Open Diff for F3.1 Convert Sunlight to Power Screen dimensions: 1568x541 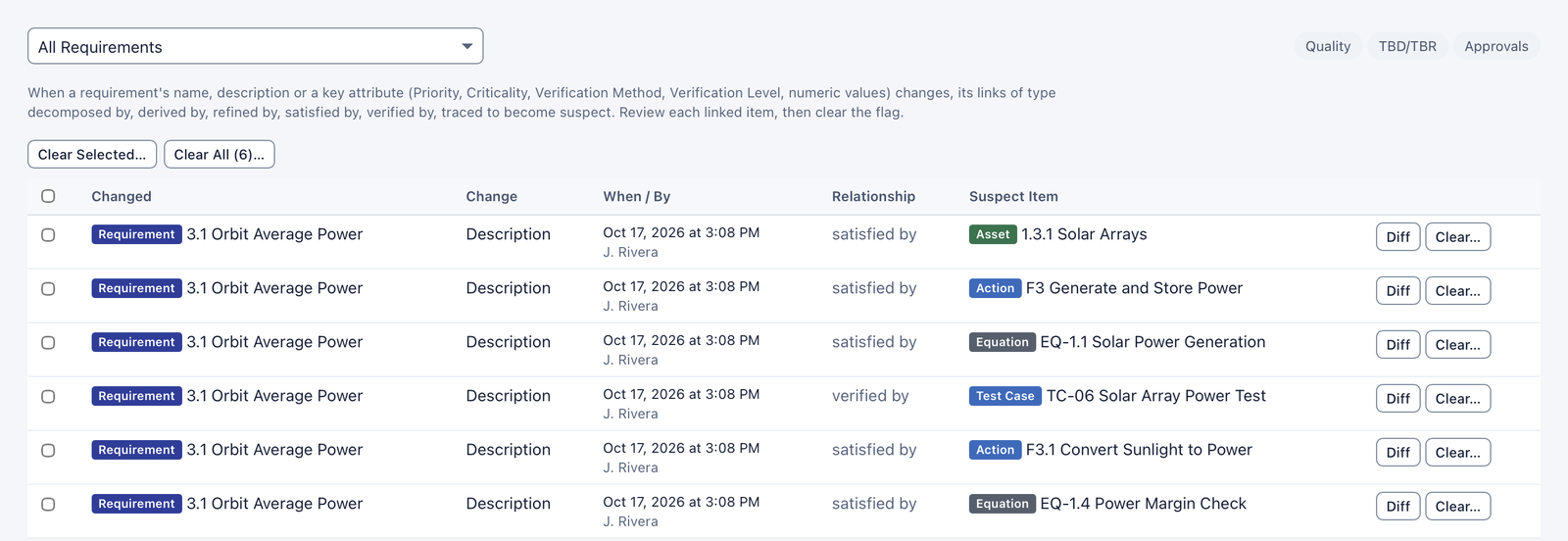tap(1398, 453)
